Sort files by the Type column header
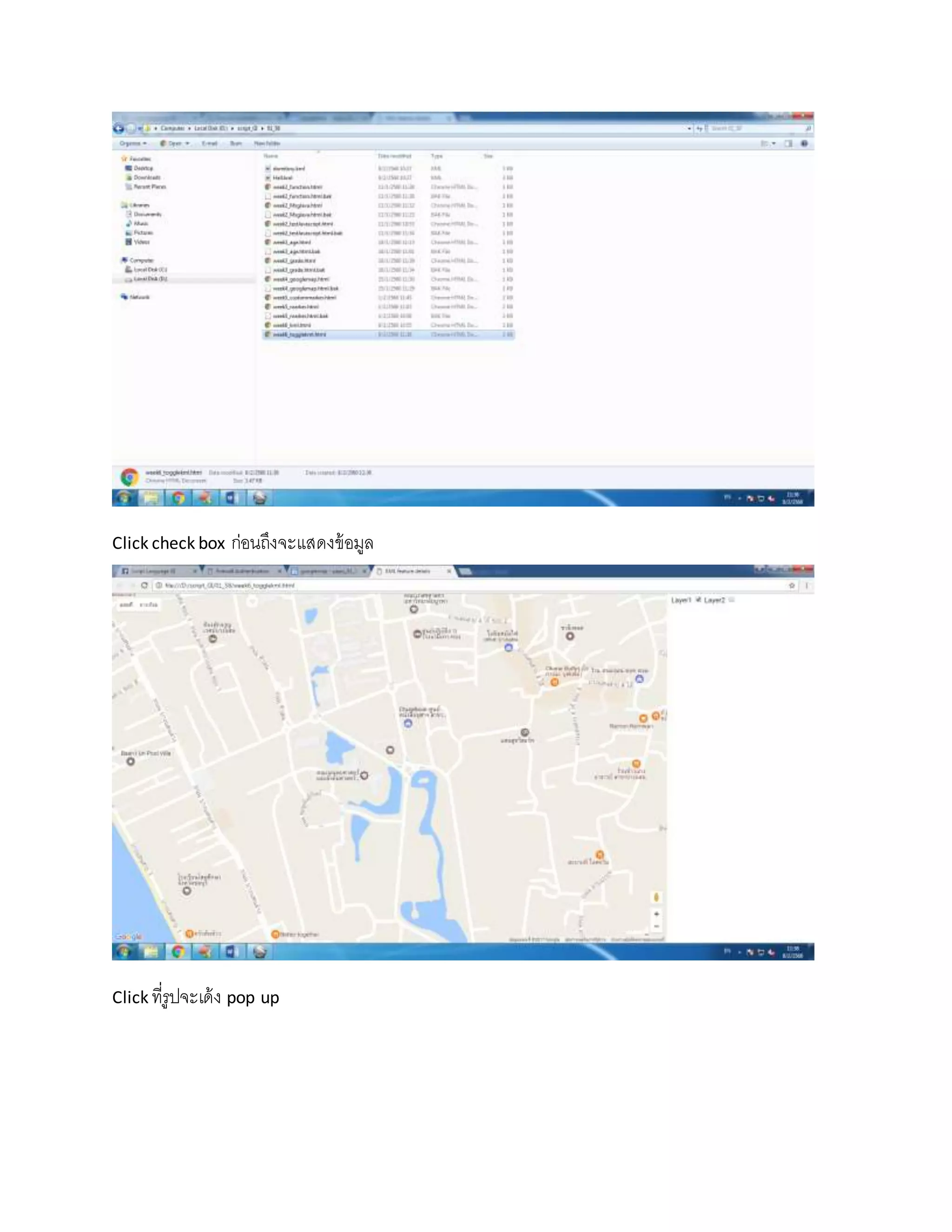Viewport: 952px width, 1232px height. [x=436, y=156]
